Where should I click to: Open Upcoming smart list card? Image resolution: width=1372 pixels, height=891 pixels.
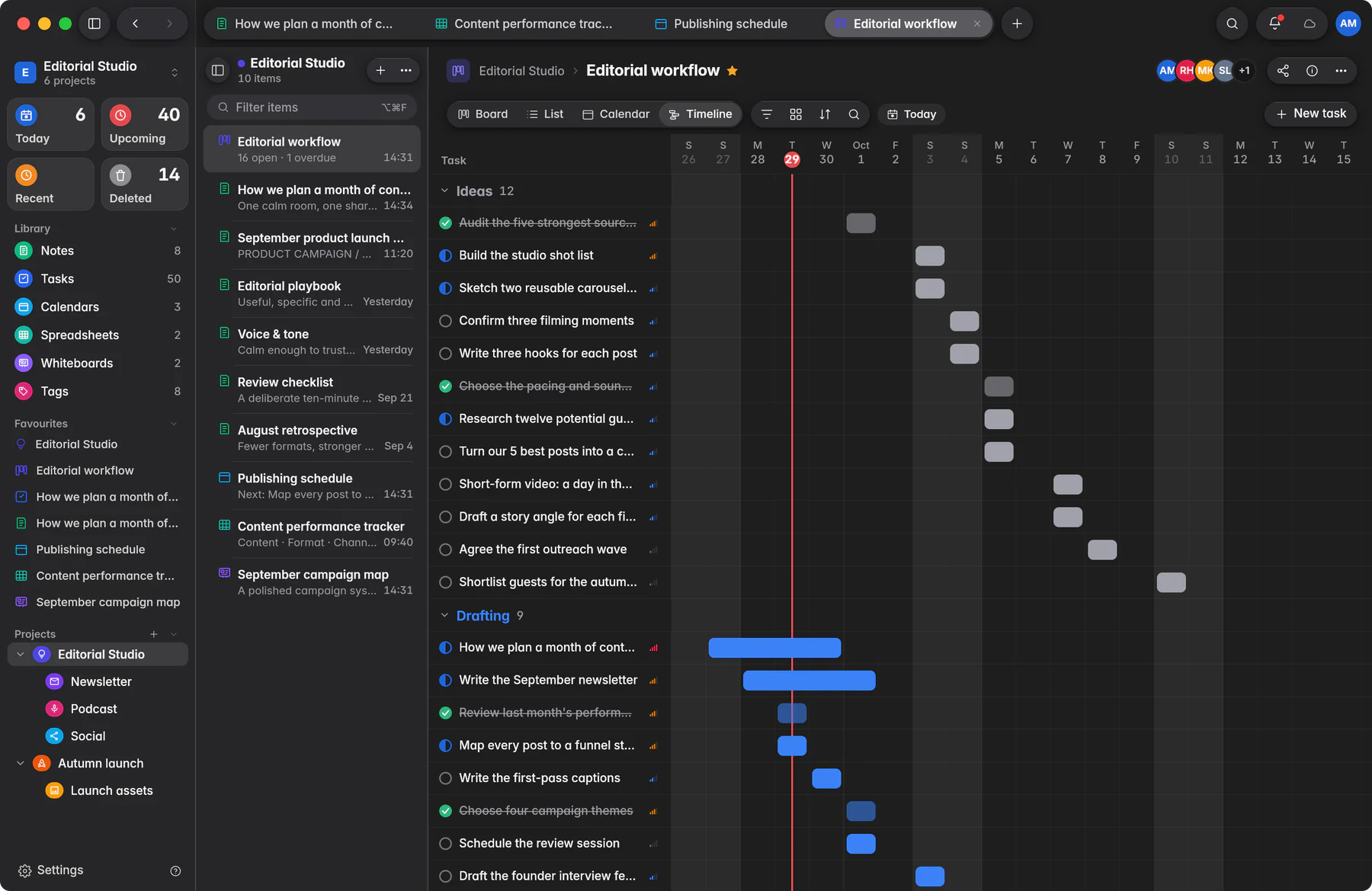pos(145,124)
